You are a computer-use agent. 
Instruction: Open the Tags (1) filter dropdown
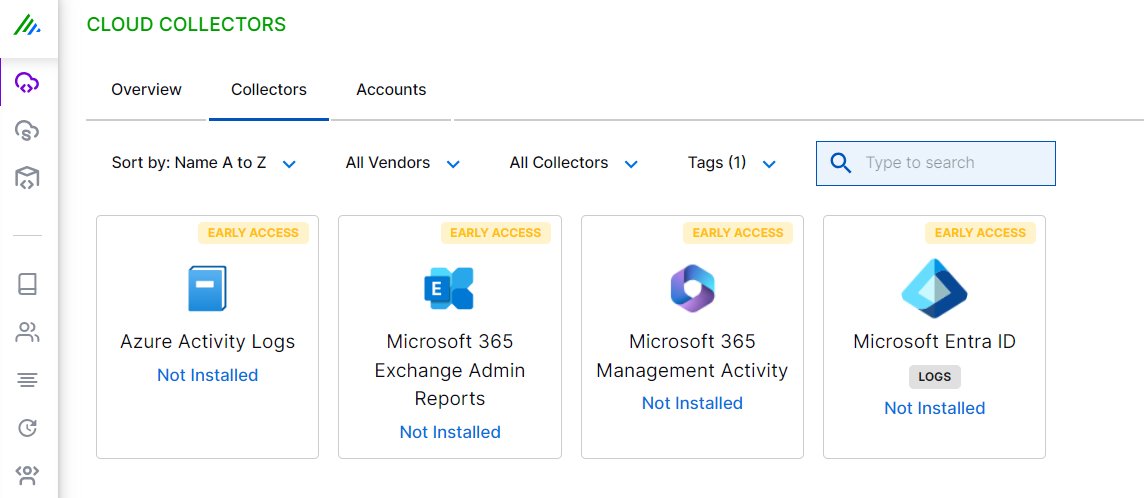point(731,163)
